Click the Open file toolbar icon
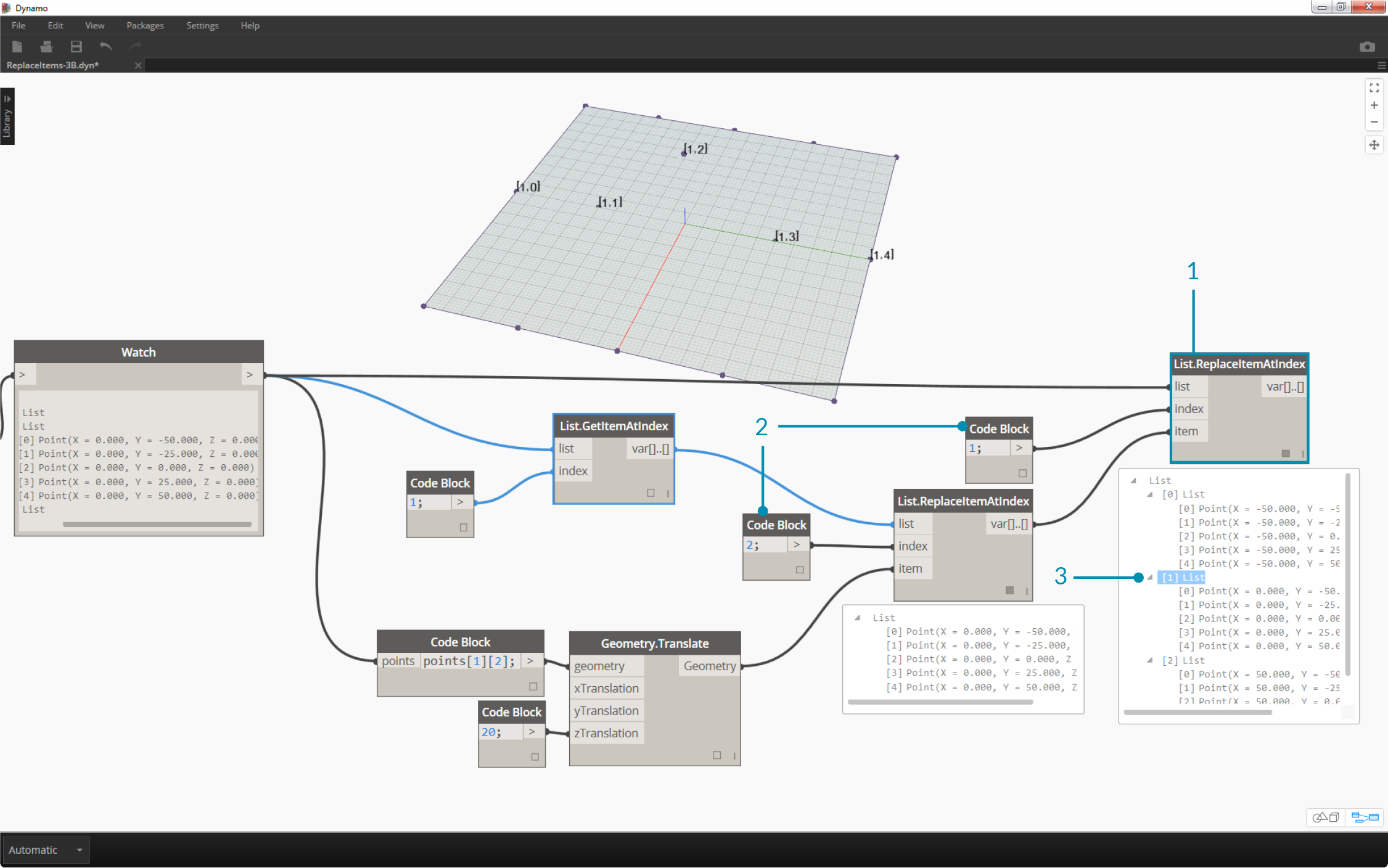 [46, 46]
